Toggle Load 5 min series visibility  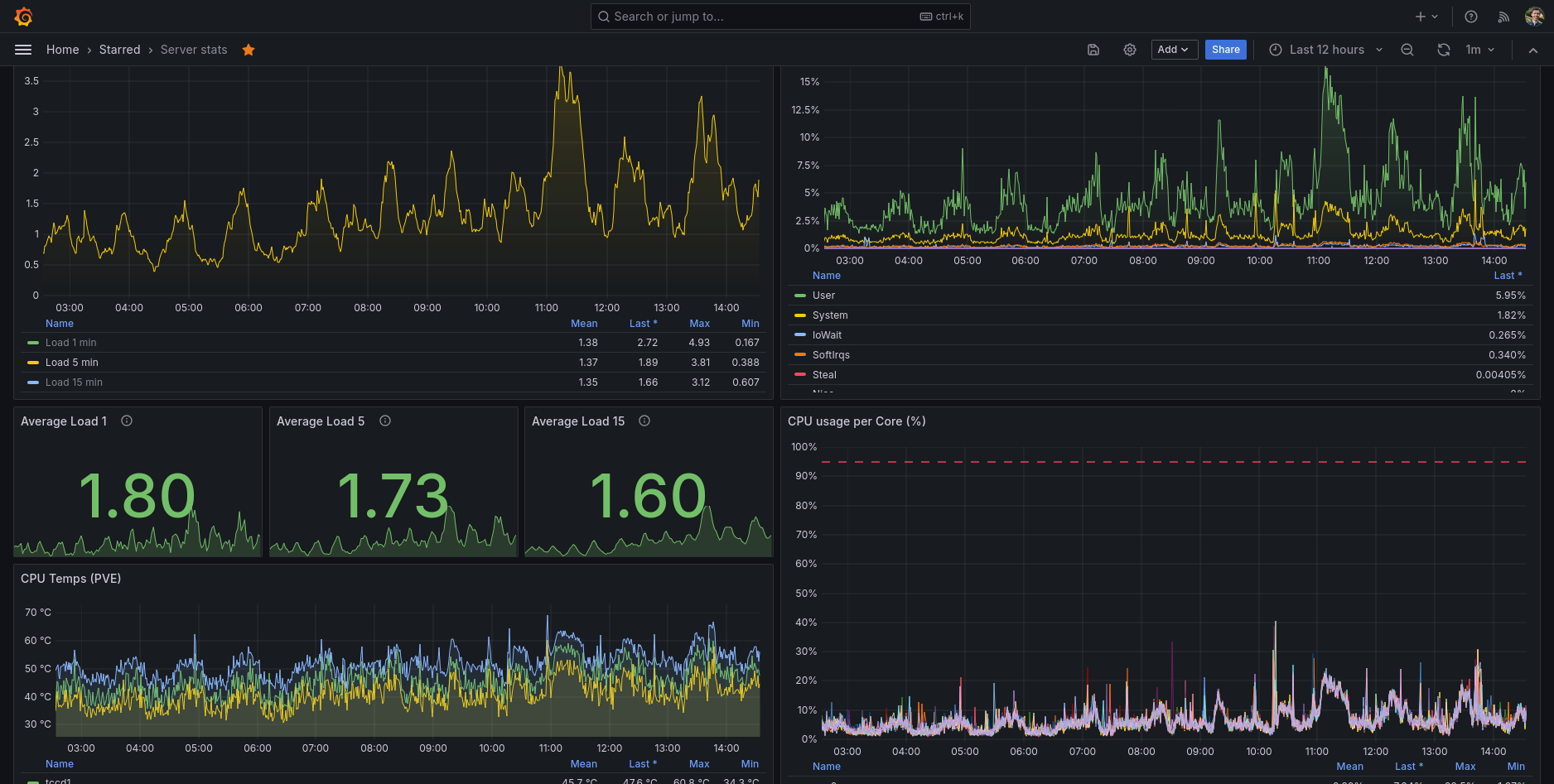click(72, 363)
